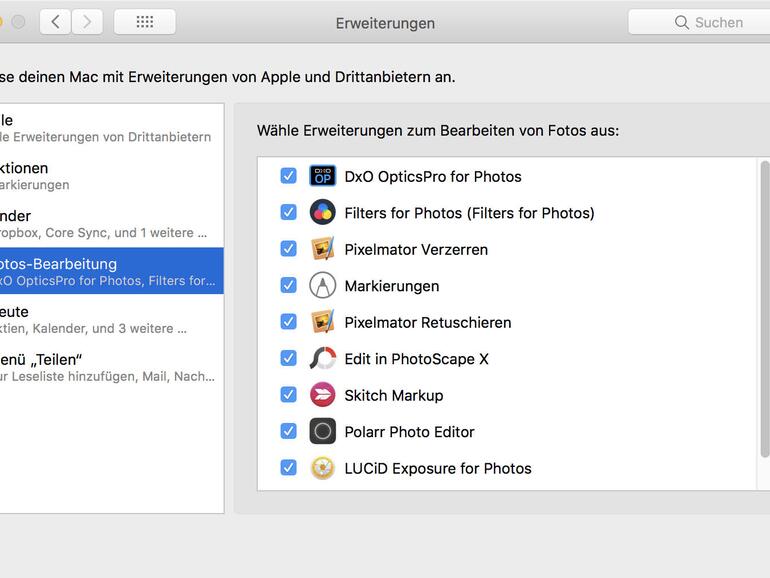Toggle the Markierungen checkbox
The height and width of the screenshot is (578, 770).
(288, 285)
